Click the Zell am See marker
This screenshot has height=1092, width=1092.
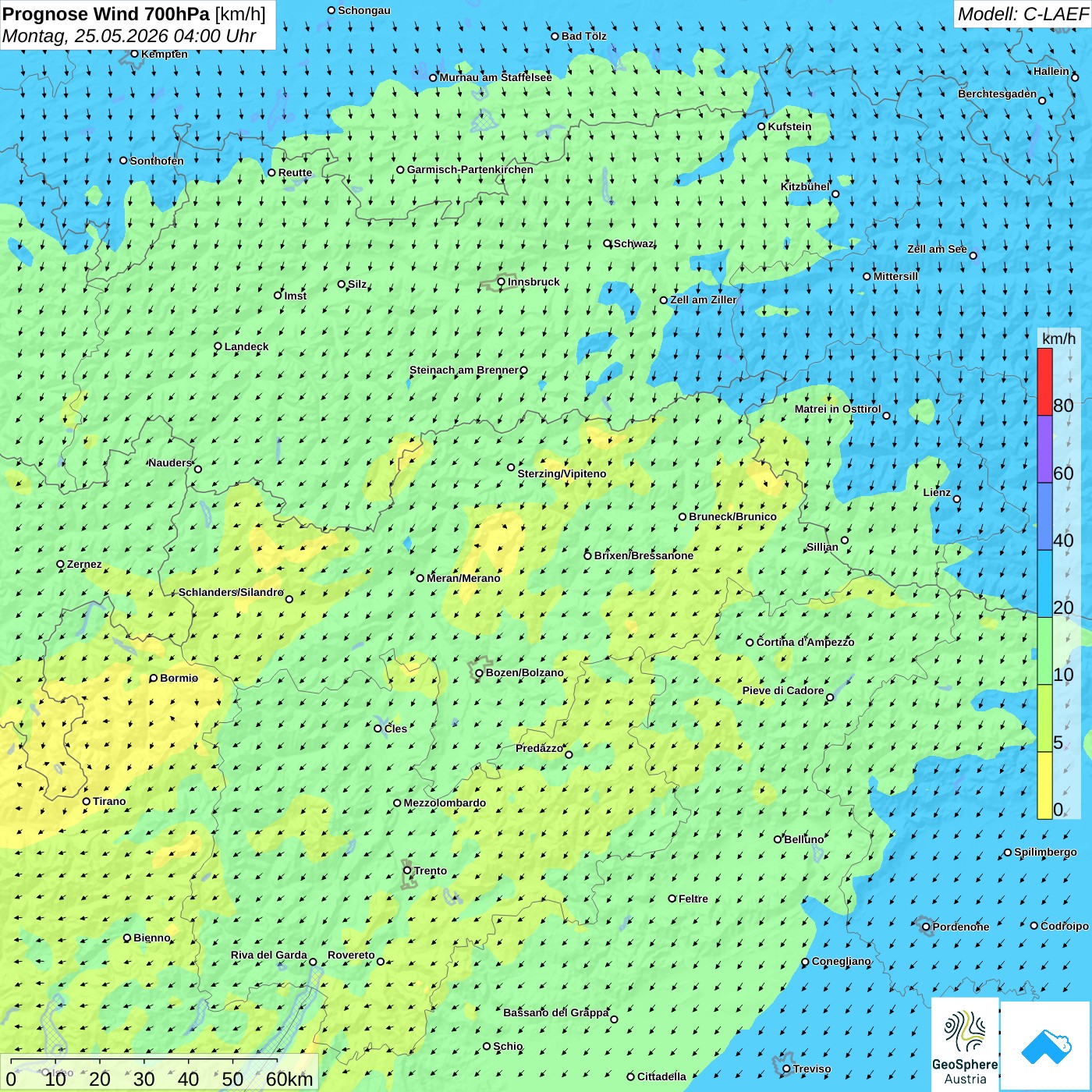point(973,256)
